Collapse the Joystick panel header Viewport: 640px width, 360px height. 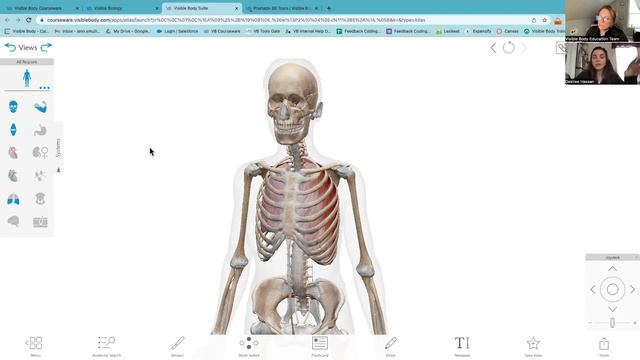[x=613, y=258]
